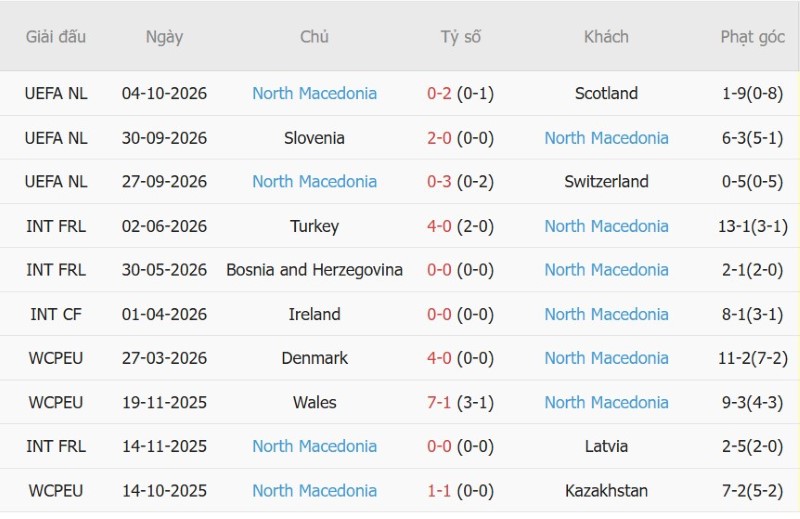
Task: Click the 4-0 score for Turkey match
Action: click(439, 226)
